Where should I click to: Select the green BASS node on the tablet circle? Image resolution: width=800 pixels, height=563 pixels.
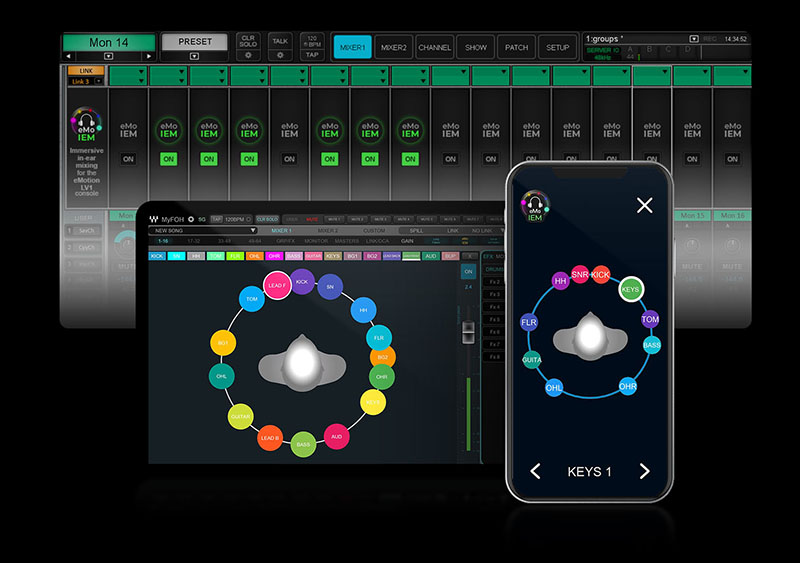pos(303,445)
